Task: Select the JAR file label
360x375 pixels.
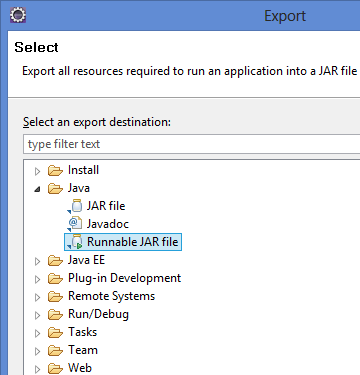Action: point(106,206)
